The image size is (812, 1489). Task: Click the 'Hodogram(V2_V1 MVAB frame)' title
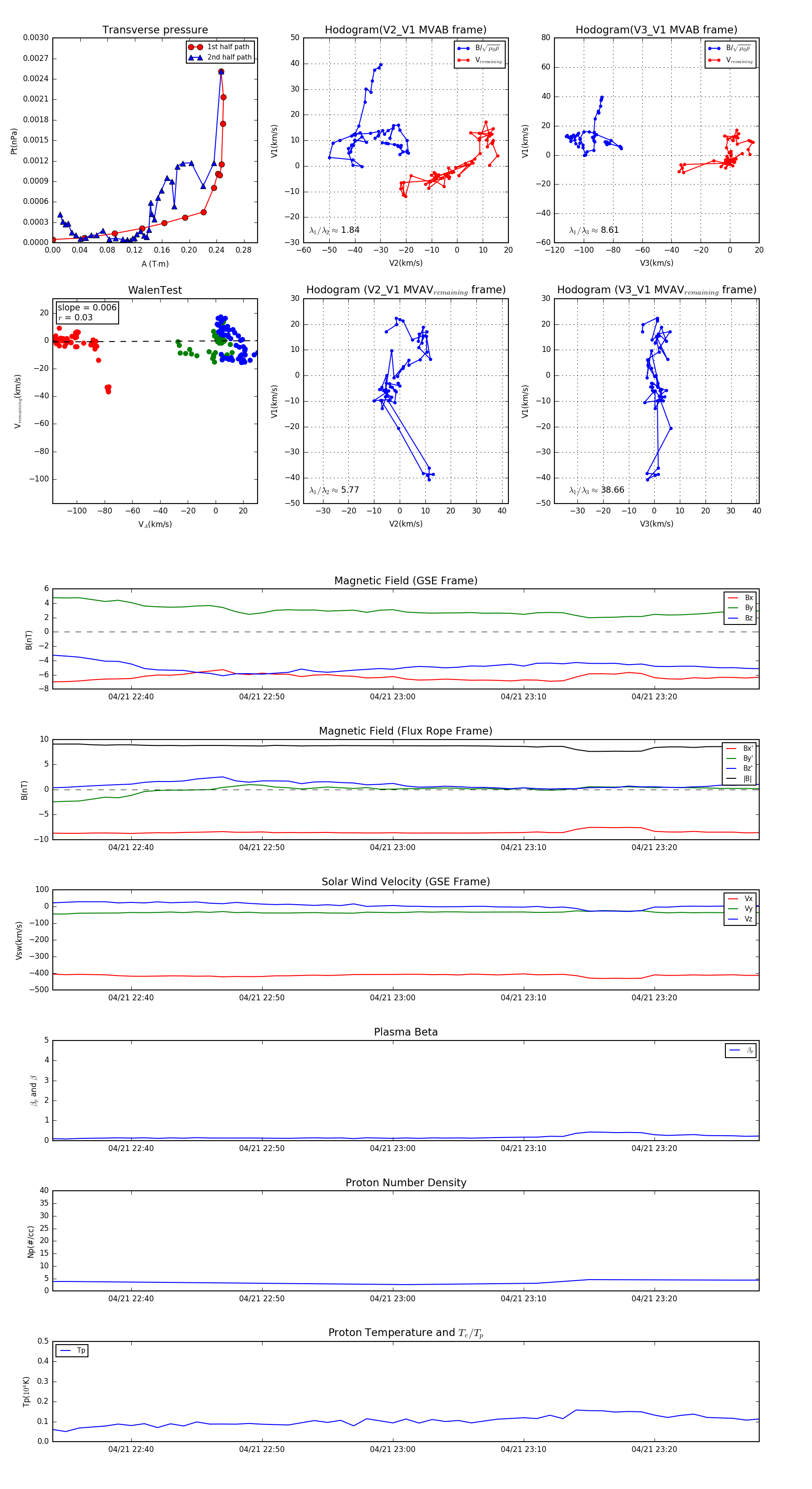[406, 30]
